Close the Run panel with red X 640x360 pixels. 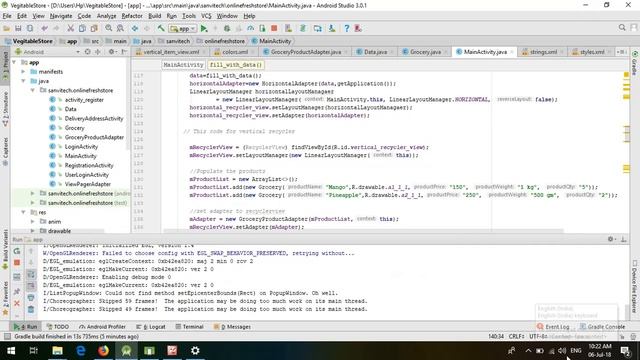(x=17, y=303)
